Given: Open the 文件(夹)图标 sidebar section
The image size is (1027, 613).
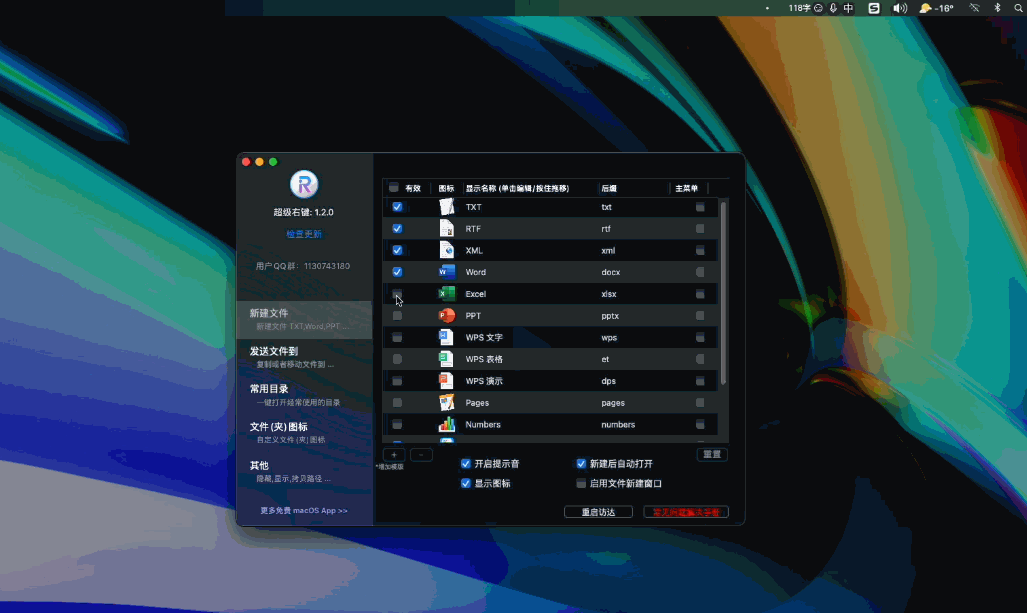Looking at the screenshot, I should [x=305, y=432].
